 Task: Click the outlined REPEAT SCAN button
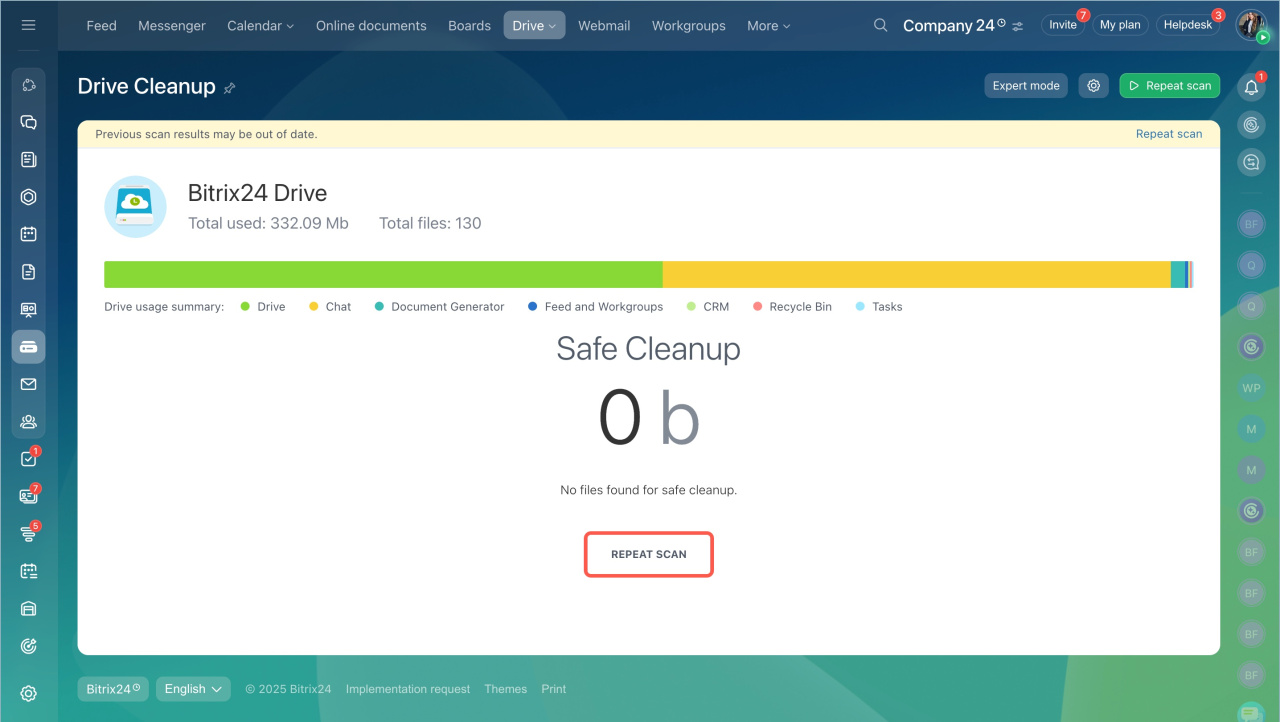coord(649,554)
